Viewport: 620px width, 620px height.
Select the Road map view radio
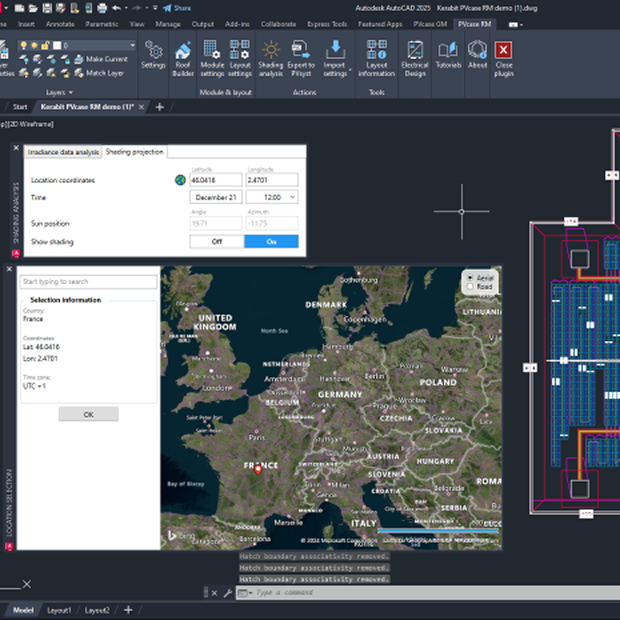[469, 287]
